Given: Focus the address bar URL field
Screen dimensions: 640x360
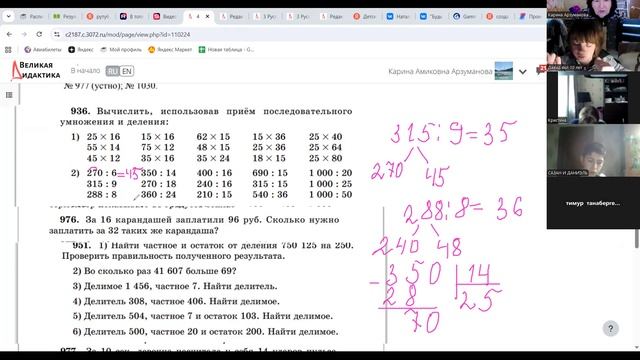Looking at the screenshot, I should click(127, 35).
